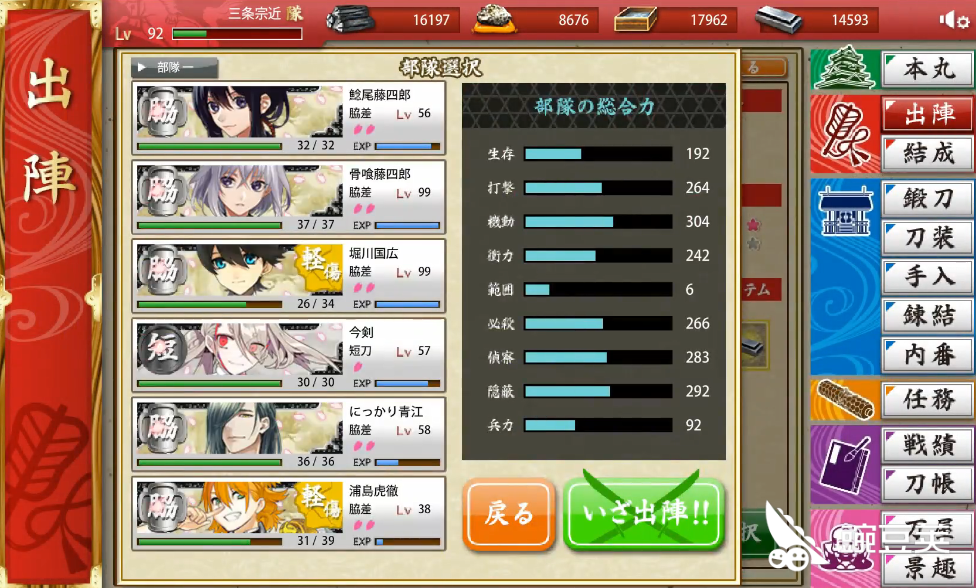
Task: Click the whetstone resource icon
Action: pos(495,18)
